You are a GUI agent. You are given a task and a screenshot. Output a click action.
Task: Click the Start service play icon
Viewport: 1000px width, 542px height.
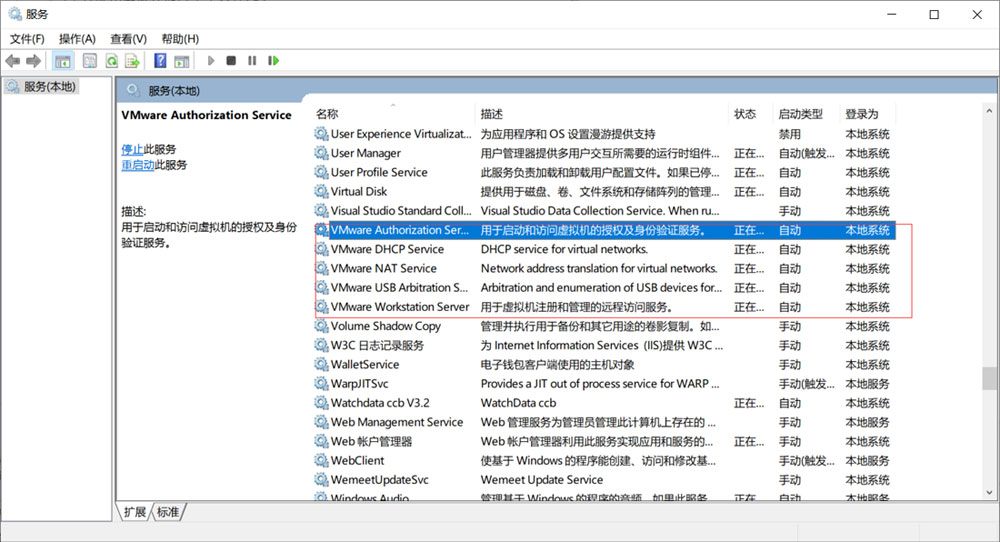point(210,61)
